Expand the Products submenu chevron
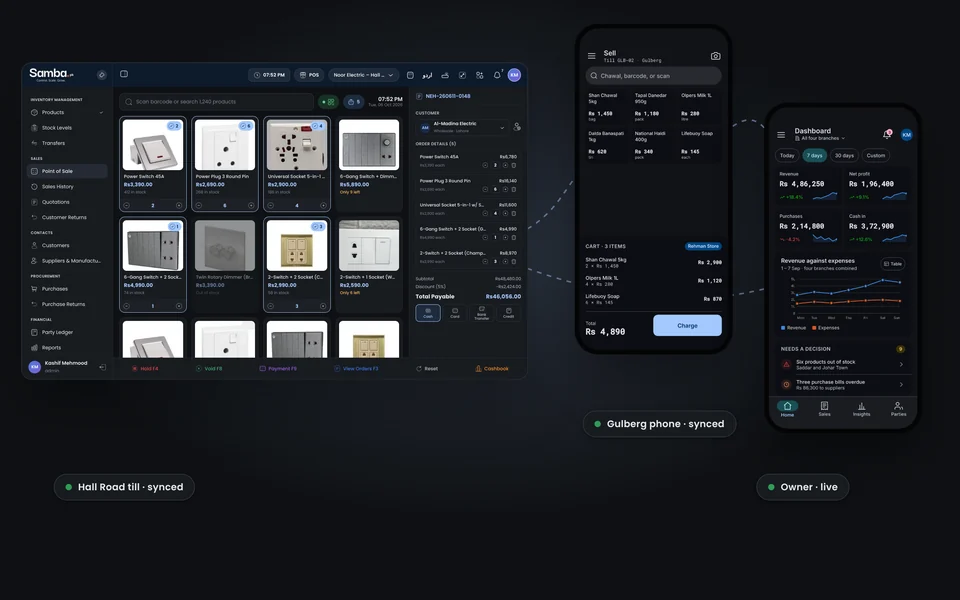This screenshot has width=960, height=600. [101, 113]
